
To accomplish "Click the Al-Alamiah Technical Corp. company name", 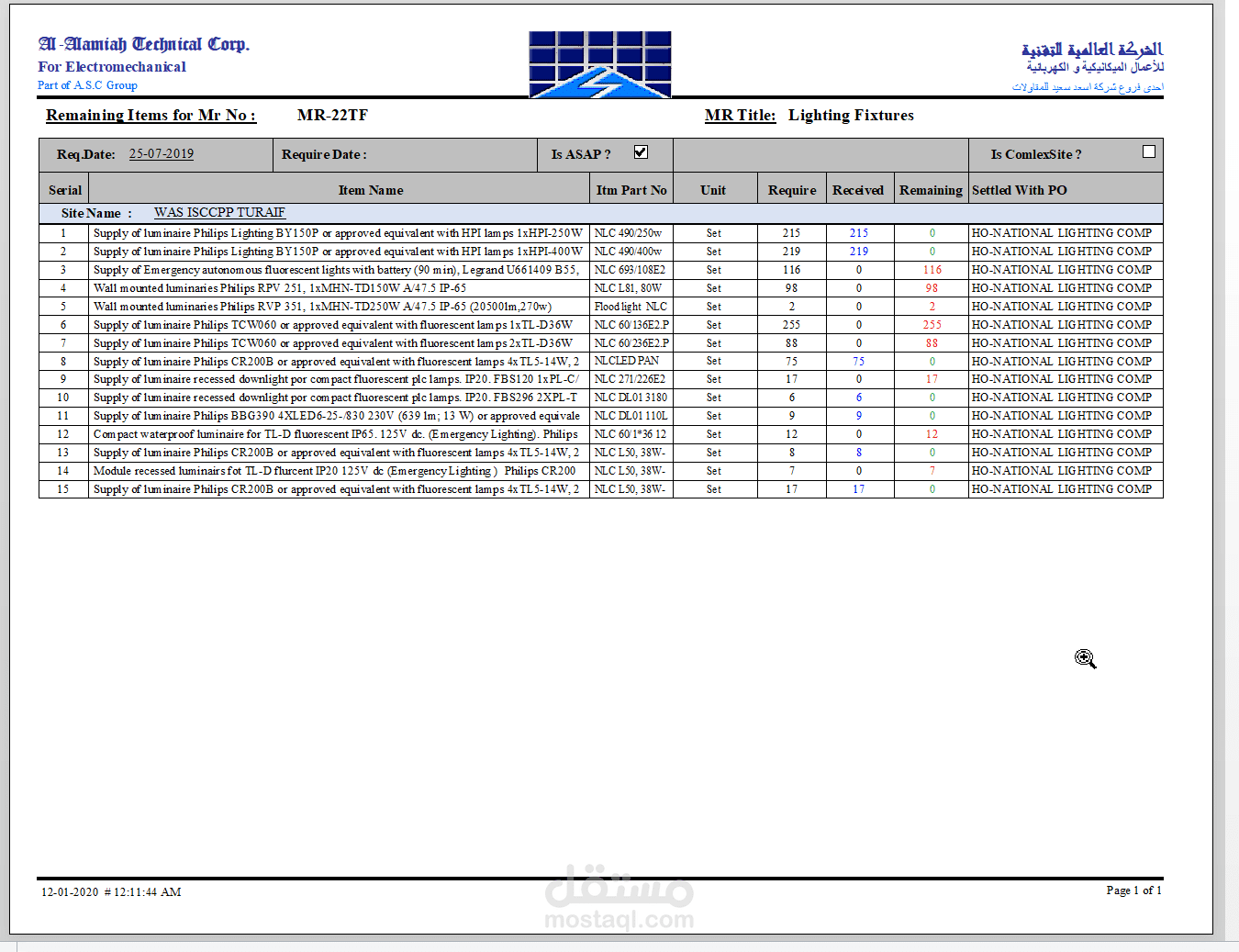I will coord(144,44).
